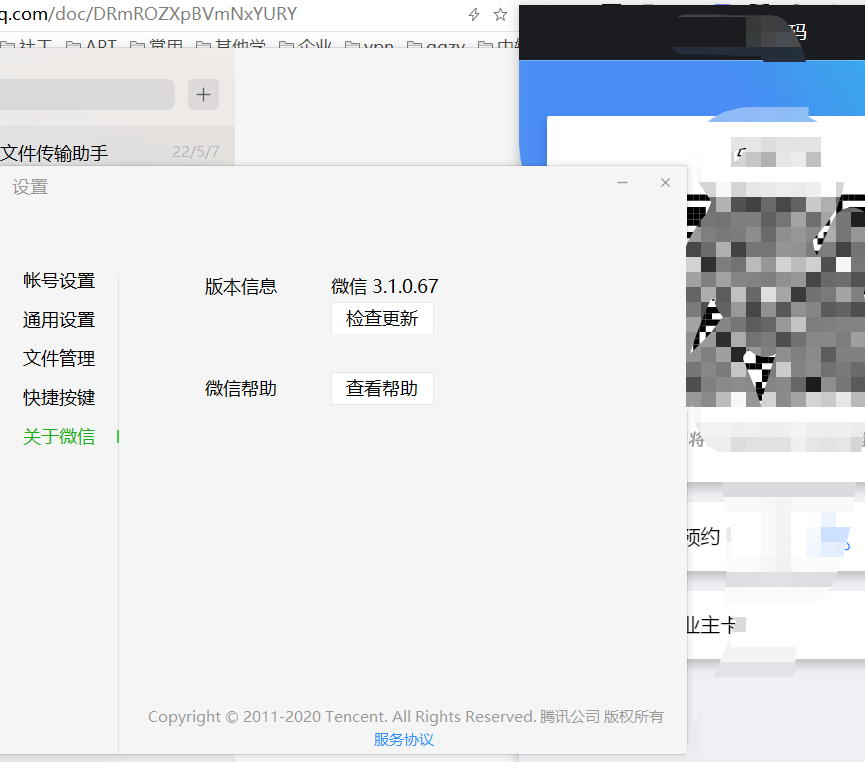Bookmark page with browser star icon

[500, 14]
